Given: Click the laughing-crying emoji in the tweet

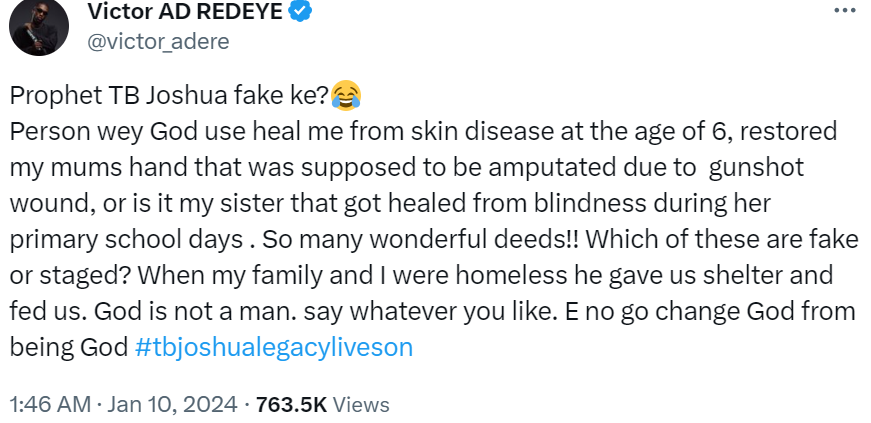Looking at the screenshot, I should pos(344,96).
